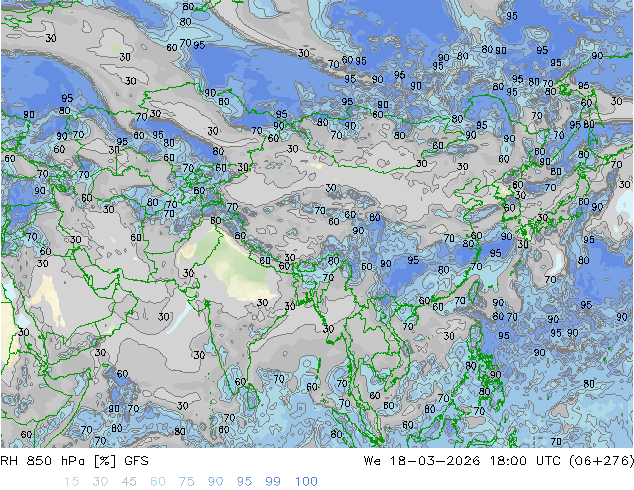Pick the 95 entry in the humidity legend
The height and width of the screenshot is (490, 634).
(244, 482)
